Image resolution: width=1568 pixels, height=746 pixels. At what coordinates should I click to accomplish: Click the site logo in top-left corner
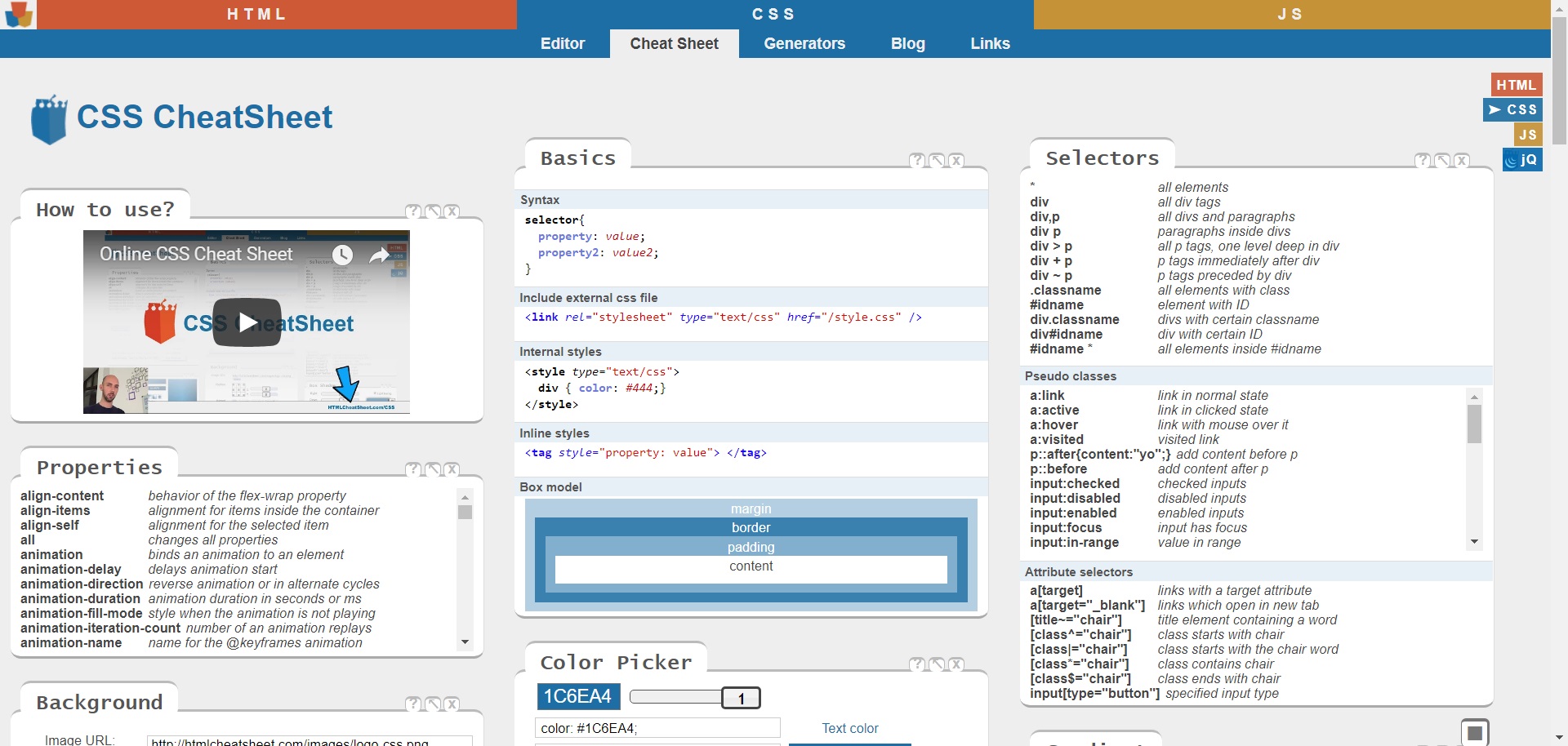pyautogui.click(x=18, y=14)
